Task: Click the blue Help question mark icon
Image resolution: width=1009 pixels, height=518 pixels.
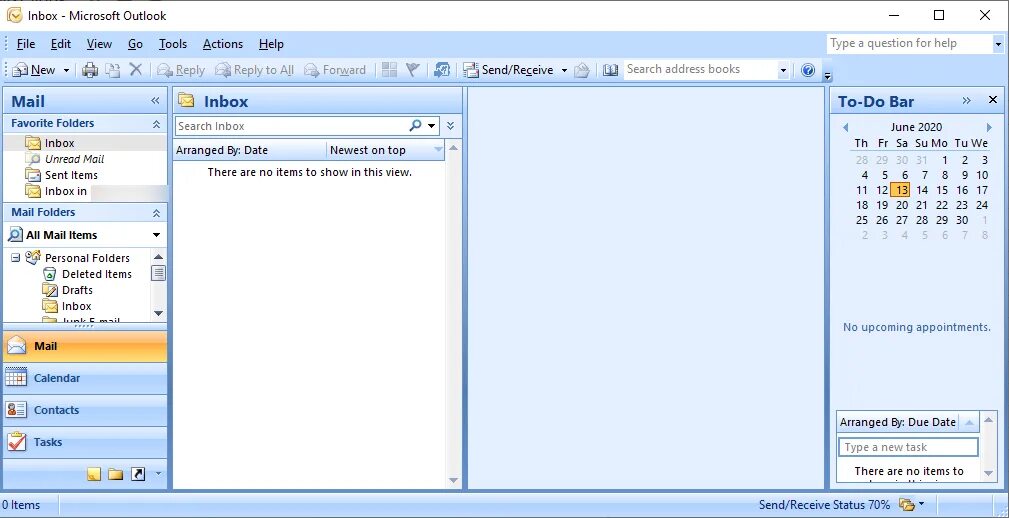Action: tap(808, 70)
